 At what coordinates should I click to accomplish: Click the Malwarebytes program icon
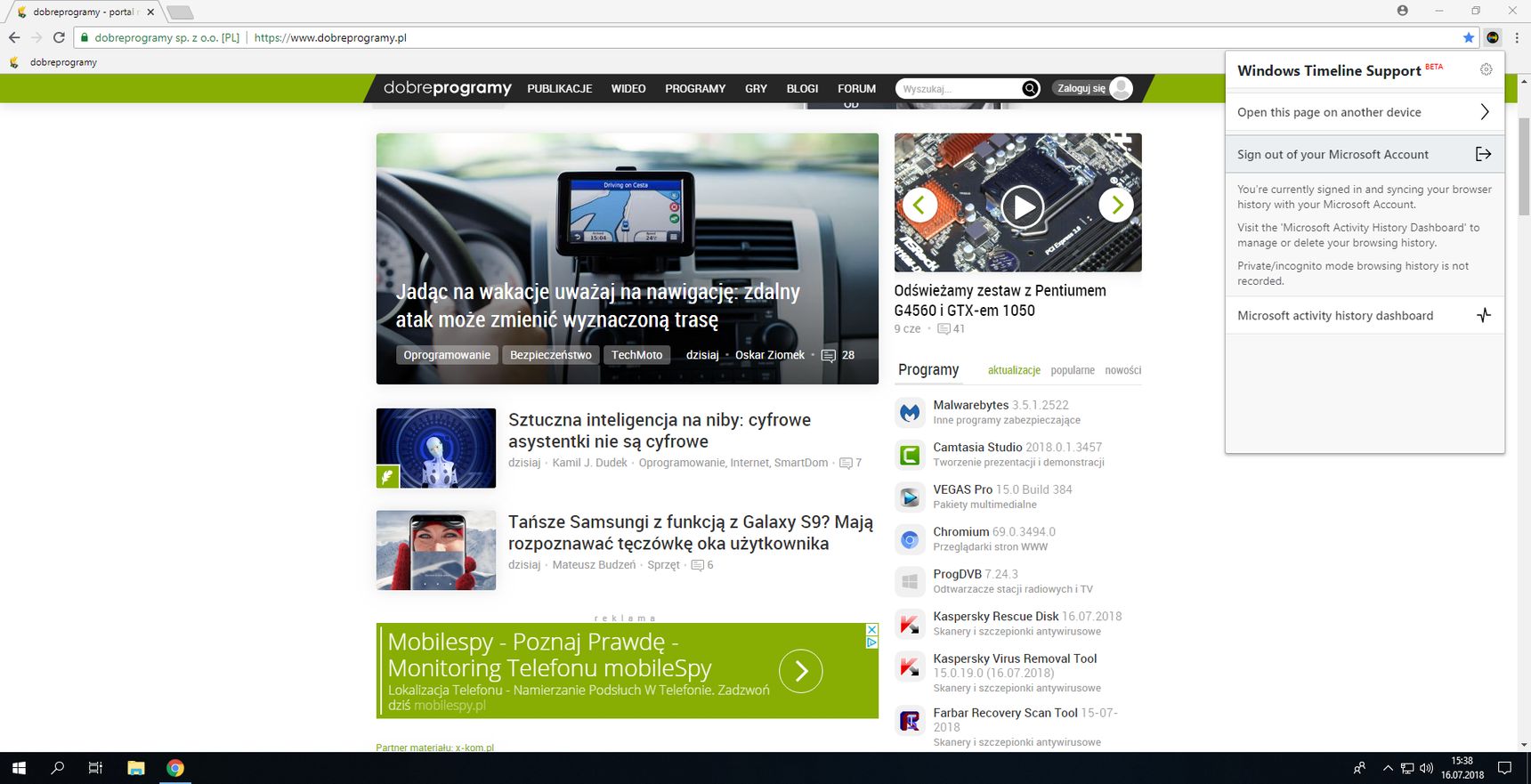(910, 412)
